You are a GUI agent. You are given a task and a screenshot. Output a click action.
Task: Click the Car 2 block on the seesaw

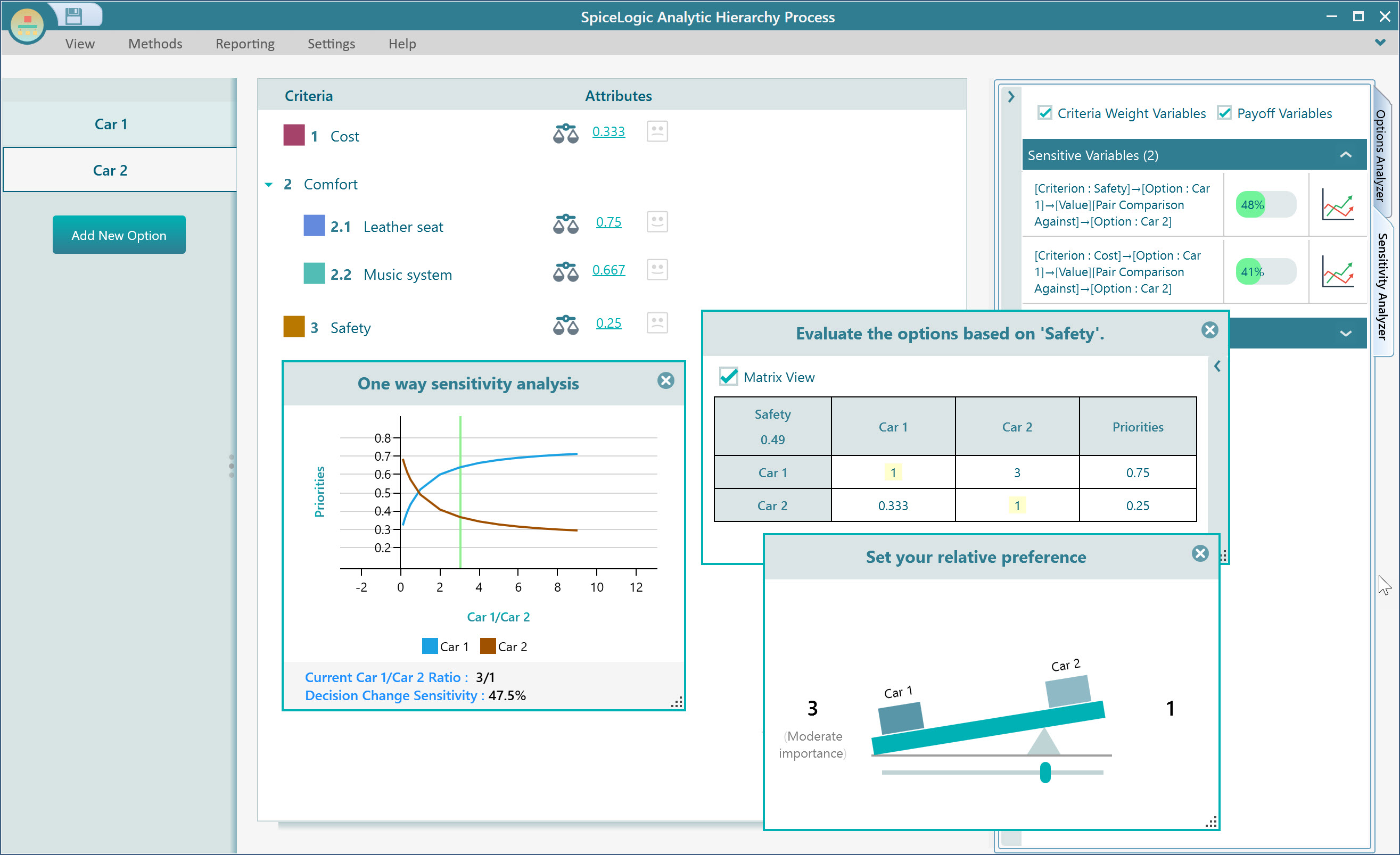pyautogui.click(x=1068, y=691)
